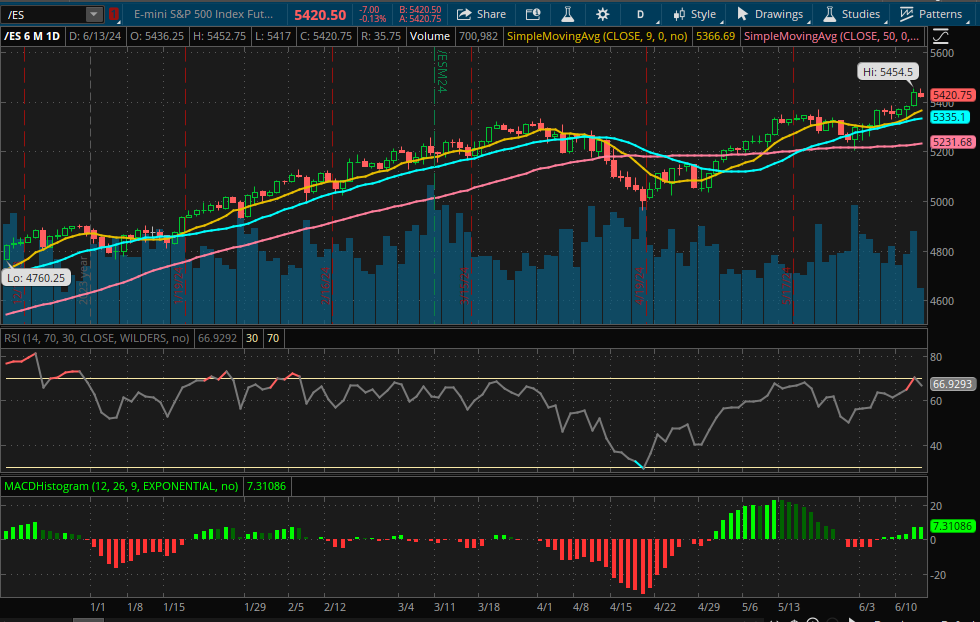980x622 pixels.
Task: Click the alert note icon beside Share
Action: click(x=533, y=14)
